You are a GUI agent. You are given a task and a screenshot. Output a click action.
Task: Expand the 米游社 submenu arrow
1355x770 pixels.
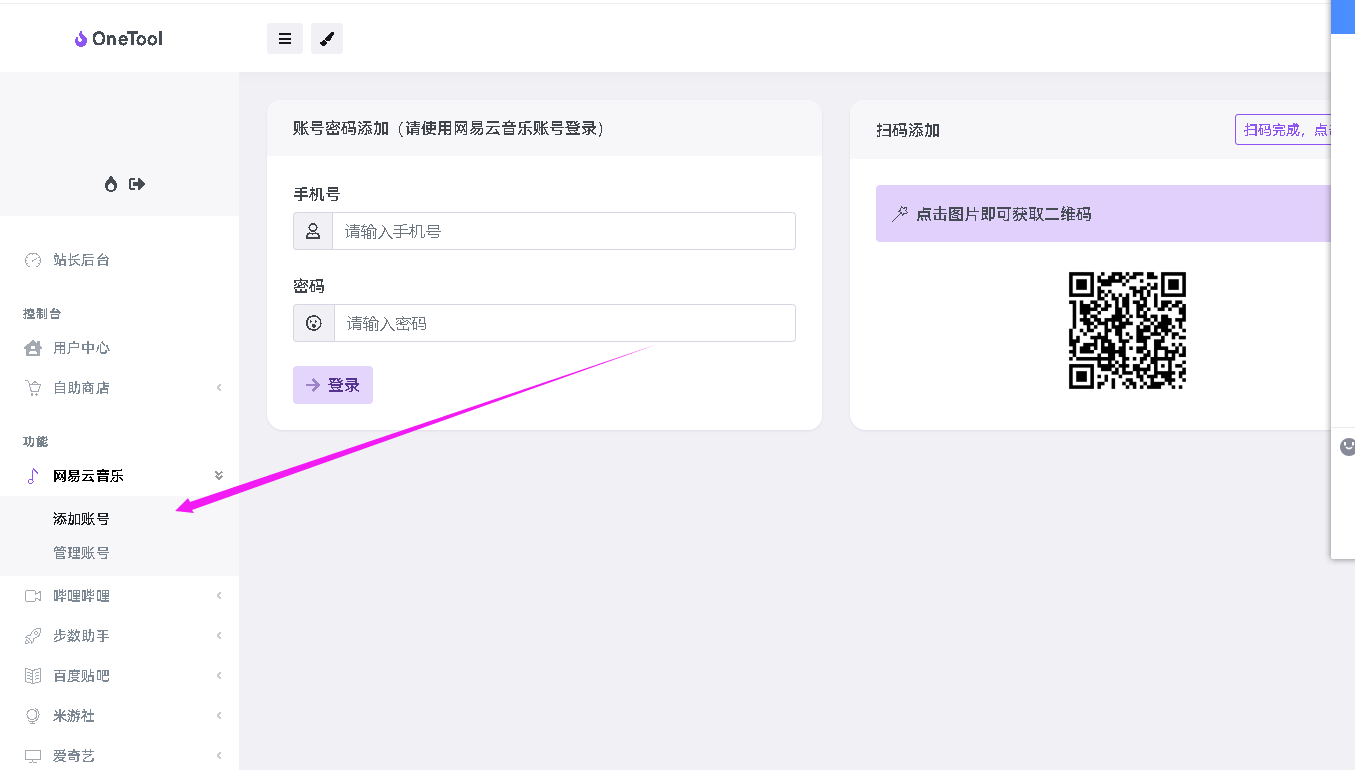pyautogui.click(x=219, y=716)
